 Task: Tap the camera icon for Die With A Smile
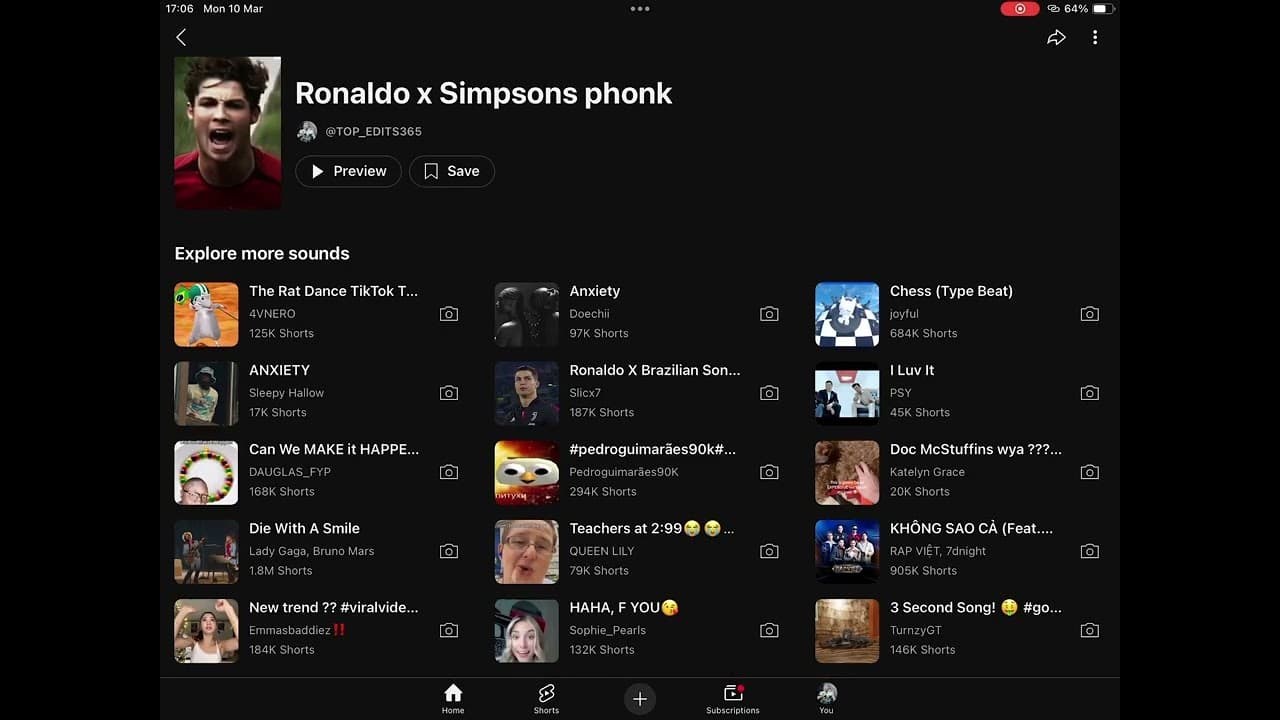(449, 551)
